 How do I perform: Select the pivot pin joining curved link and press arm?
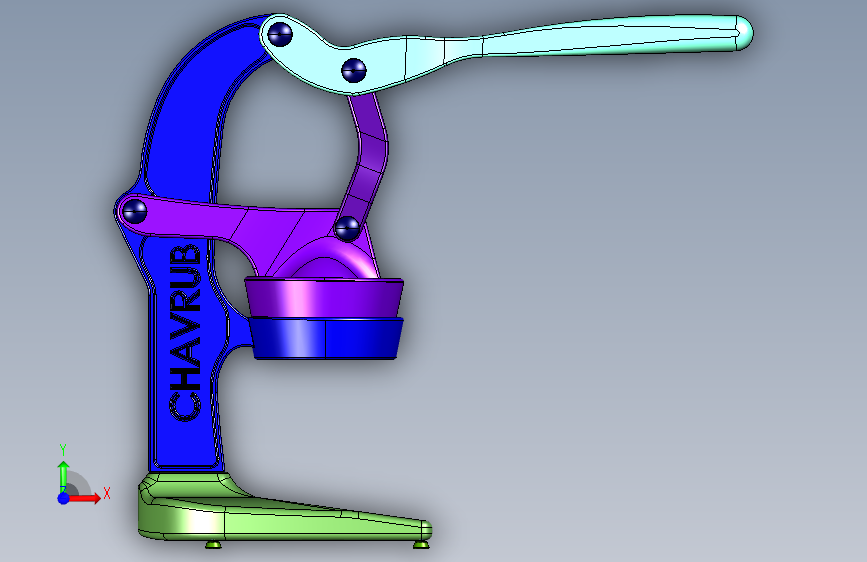pos(347,228)
